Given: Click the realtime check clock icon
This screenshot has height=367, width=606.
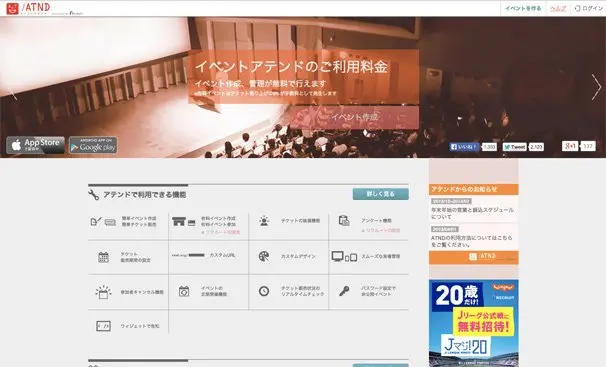Looking at the screenshot, I should coord(264,291).
